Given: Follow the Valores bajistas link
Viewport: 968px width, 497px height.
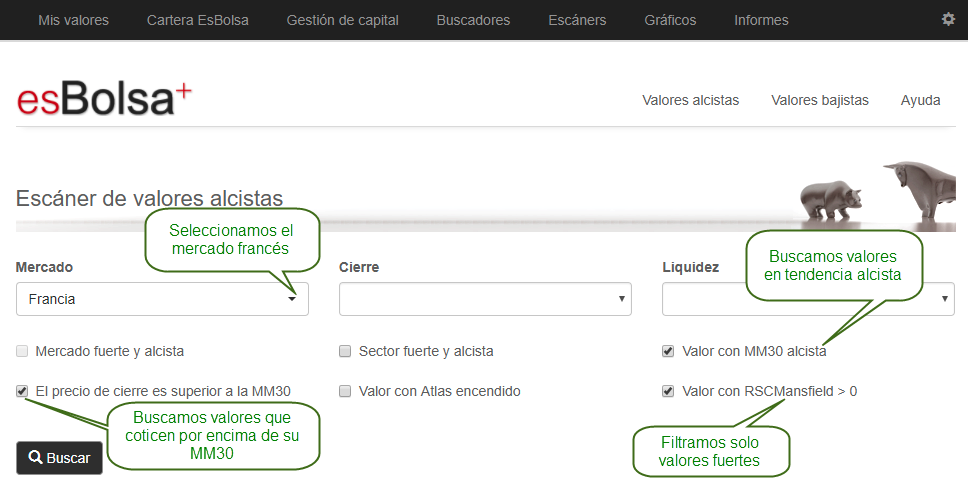Looking at the screenshot, I should 819,100.
